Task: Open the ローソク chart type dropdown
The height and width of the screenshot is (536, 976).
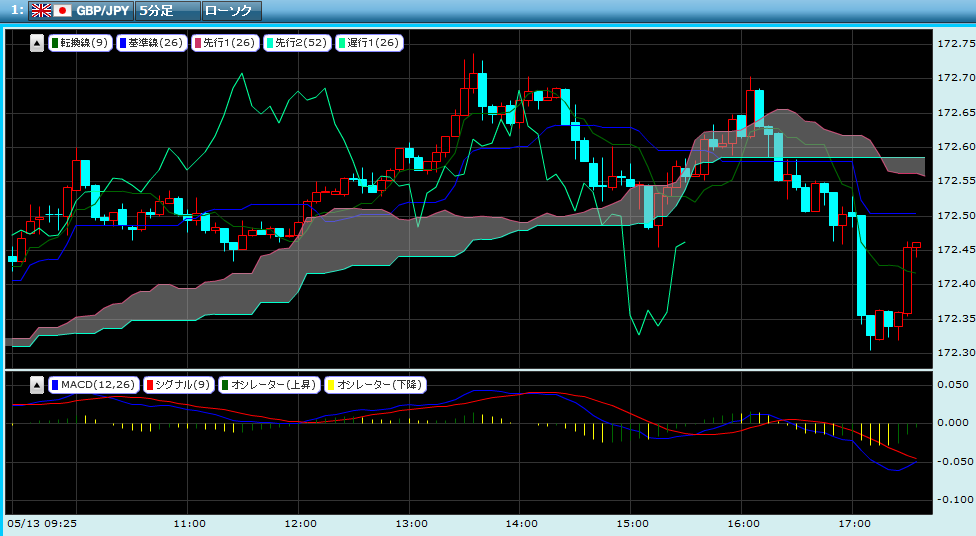Action: click(232, 11)
